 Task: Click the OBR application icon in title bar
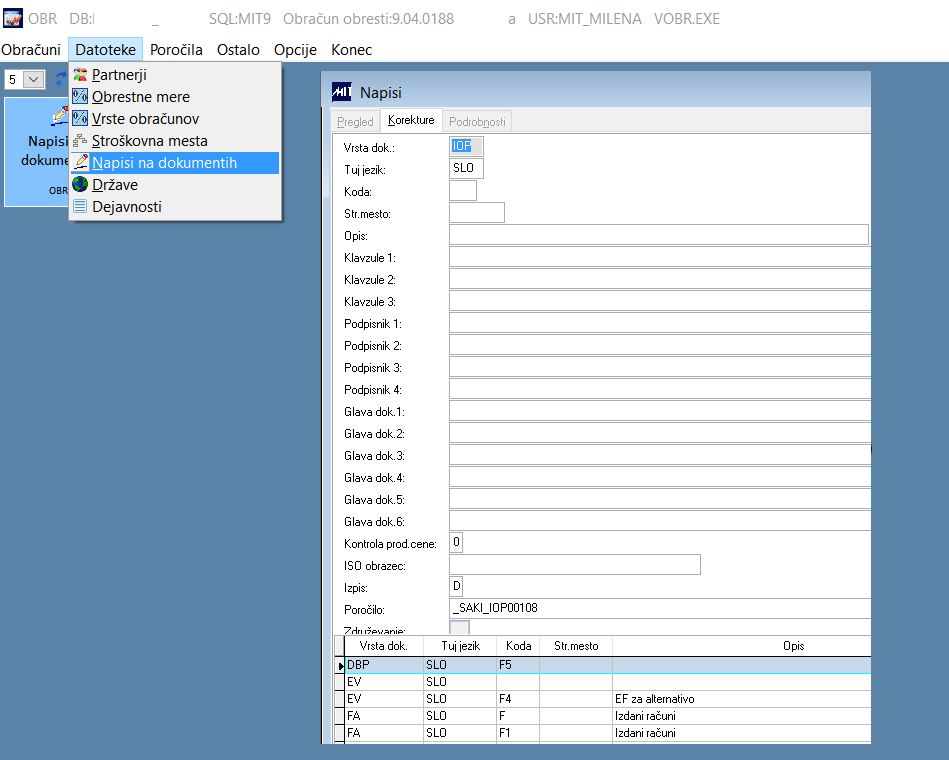coord(13,19)
